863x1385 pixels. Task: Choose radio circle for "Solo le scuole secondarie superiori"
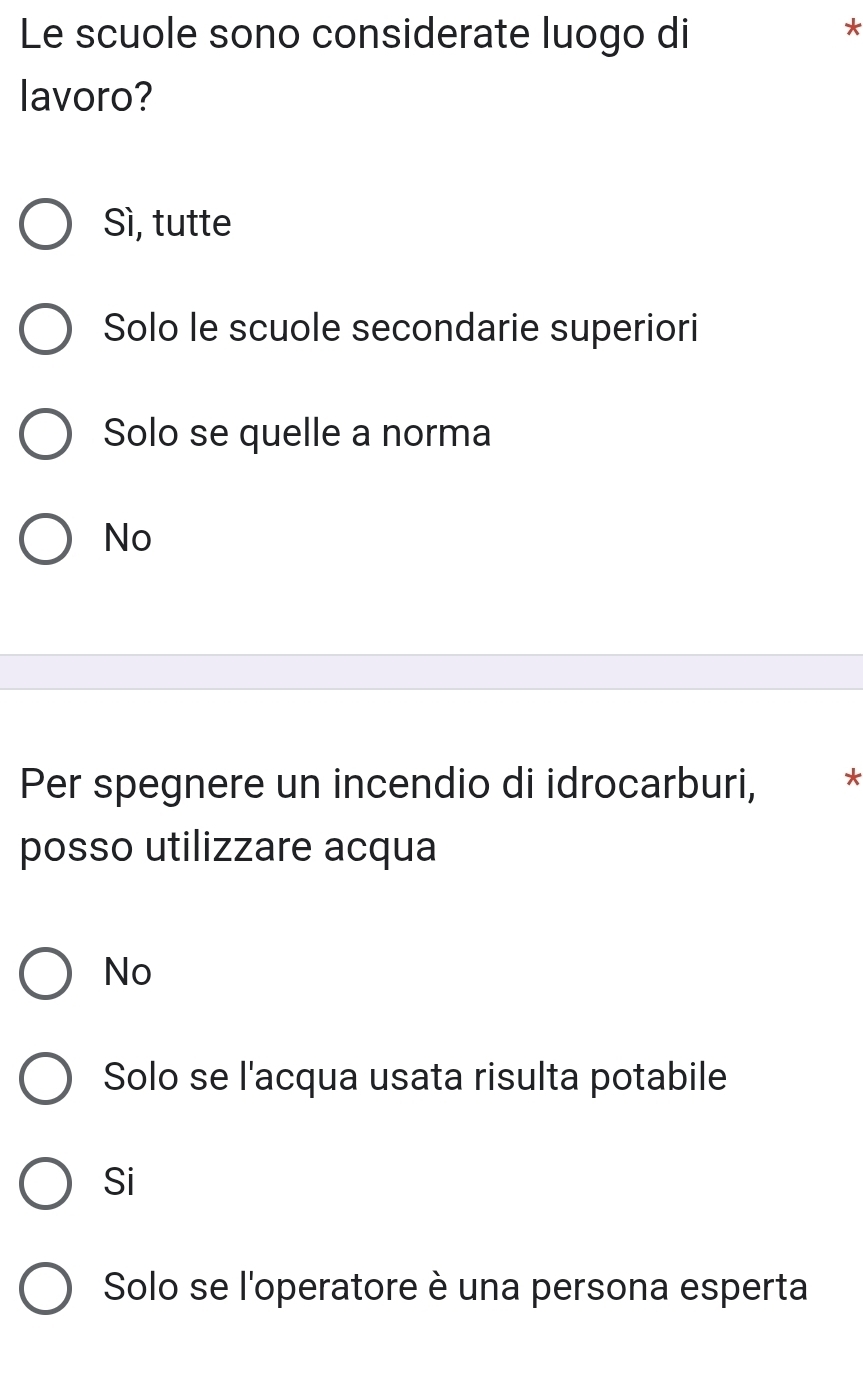(x=46, y=329)
